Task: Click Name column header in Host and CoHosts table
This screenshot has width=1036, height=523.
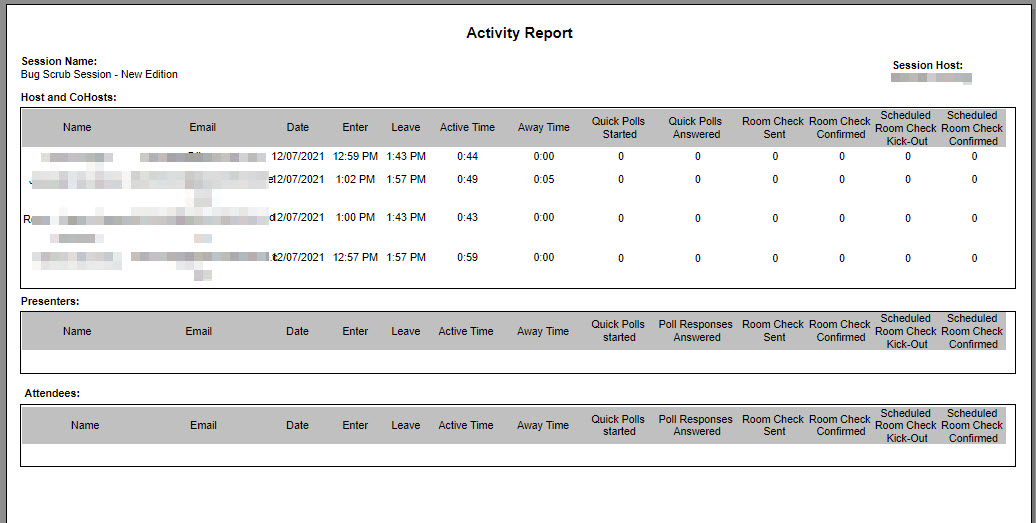Action: tap(77, 128)
